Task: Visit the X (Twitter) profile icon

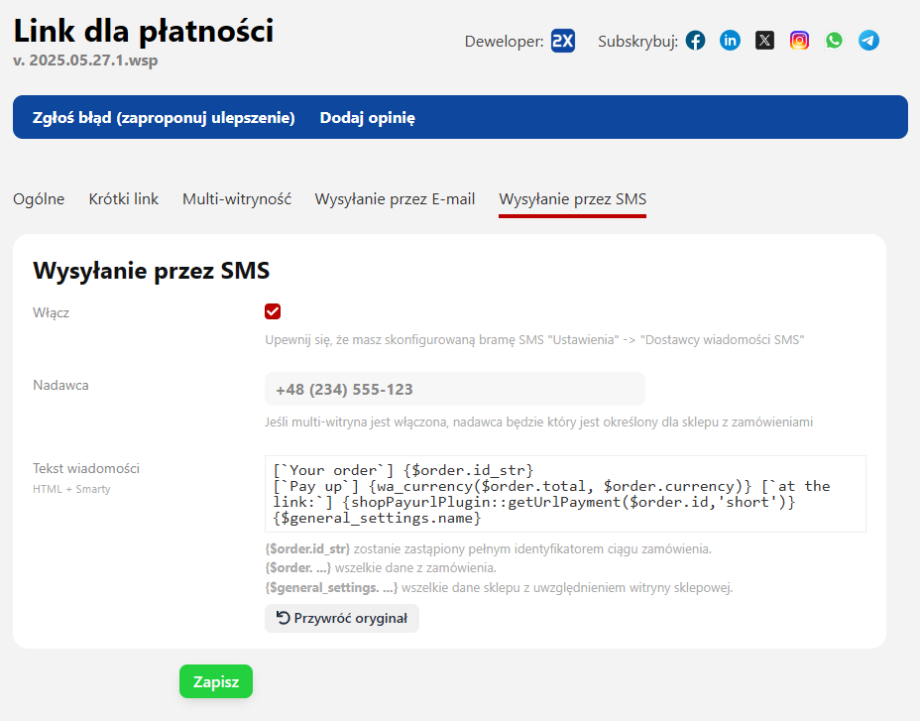Action: click(x=765, y=41)
